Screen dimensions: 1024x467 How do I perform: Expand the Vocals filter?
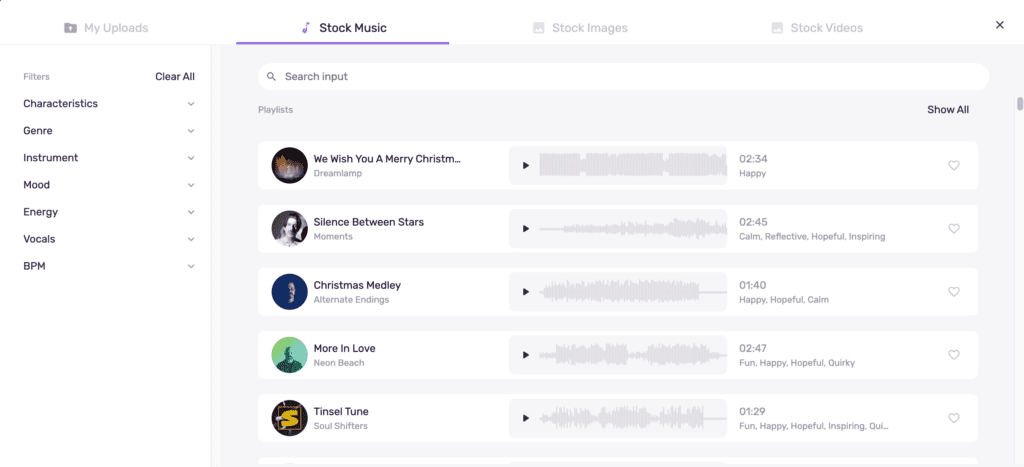108,239
